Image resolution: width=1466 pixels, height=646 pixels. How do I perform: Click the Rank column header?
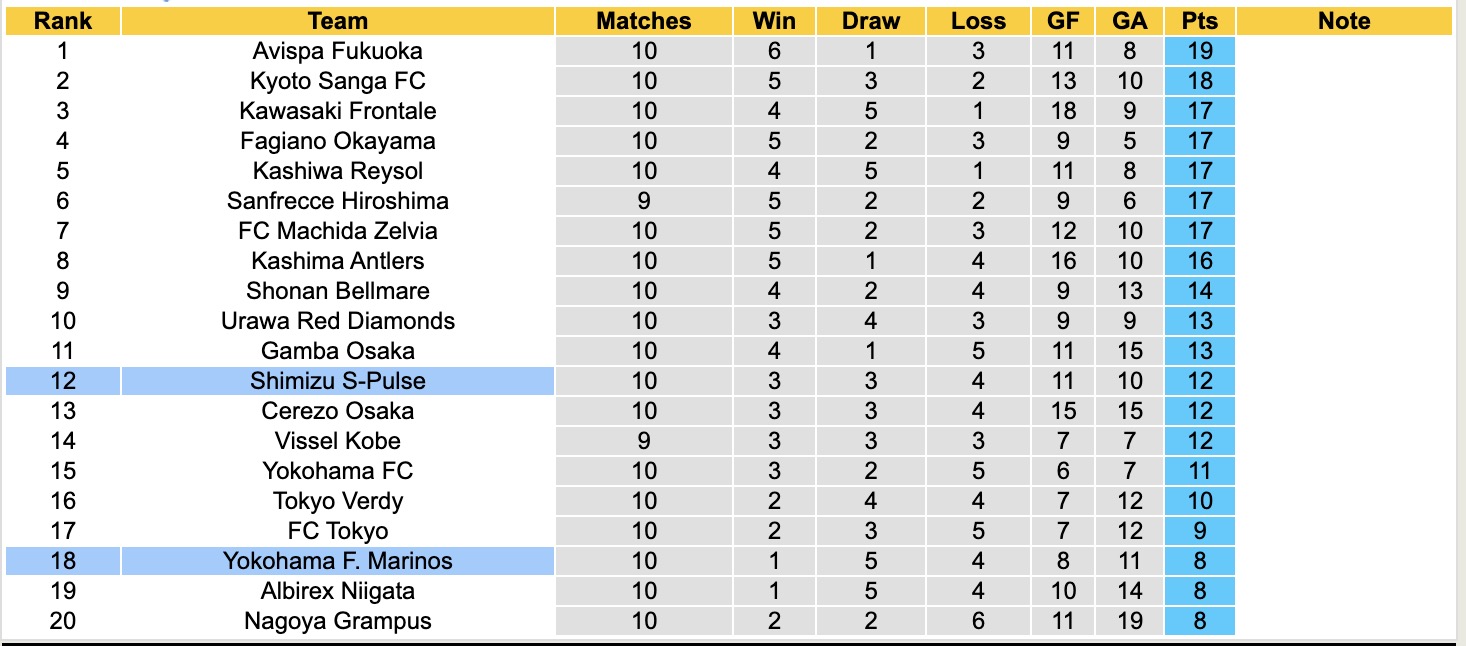pos(62,21)
